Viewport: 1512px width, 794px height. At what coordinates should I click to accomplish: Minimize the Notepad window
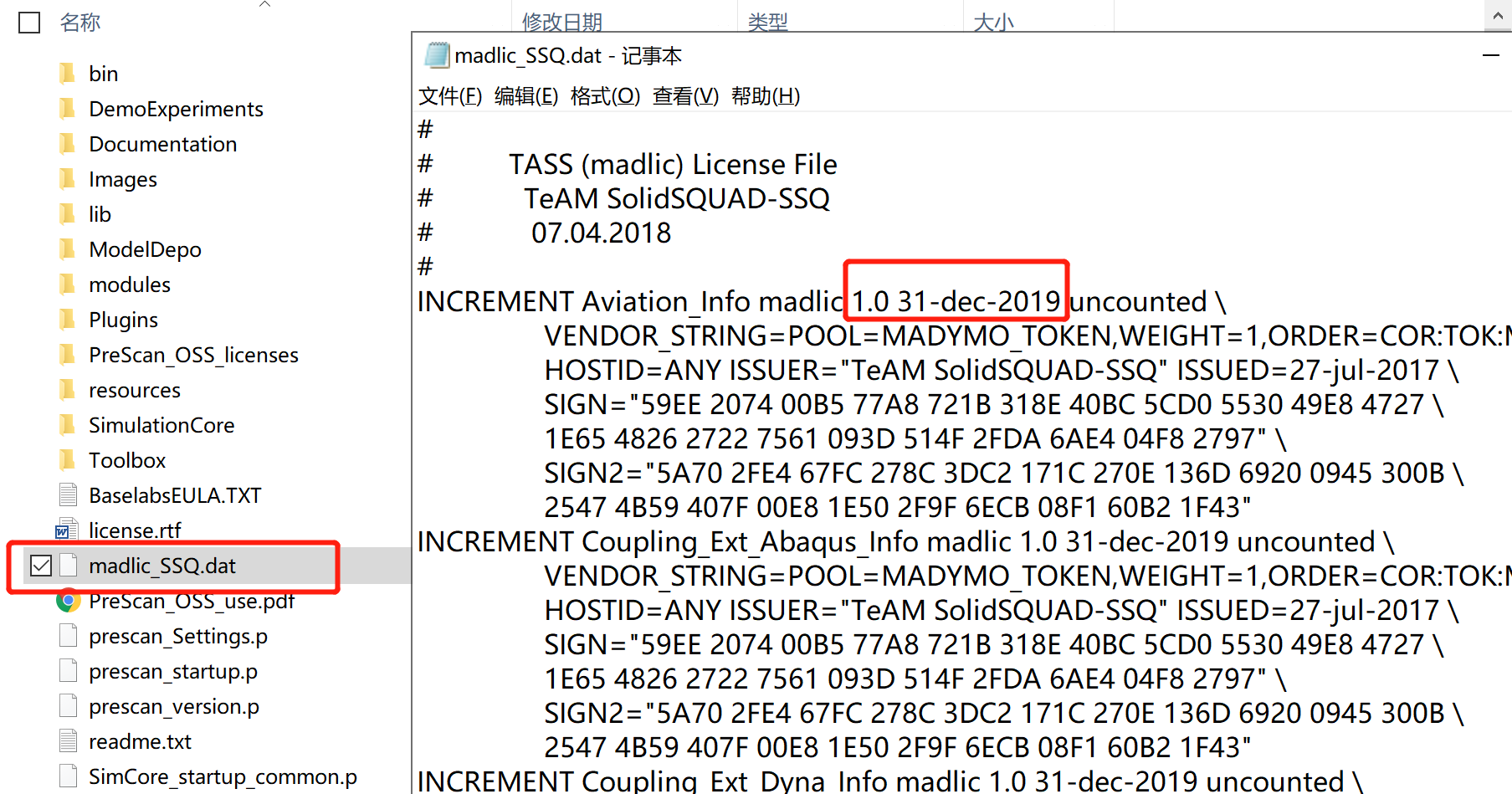point(1490,55)
